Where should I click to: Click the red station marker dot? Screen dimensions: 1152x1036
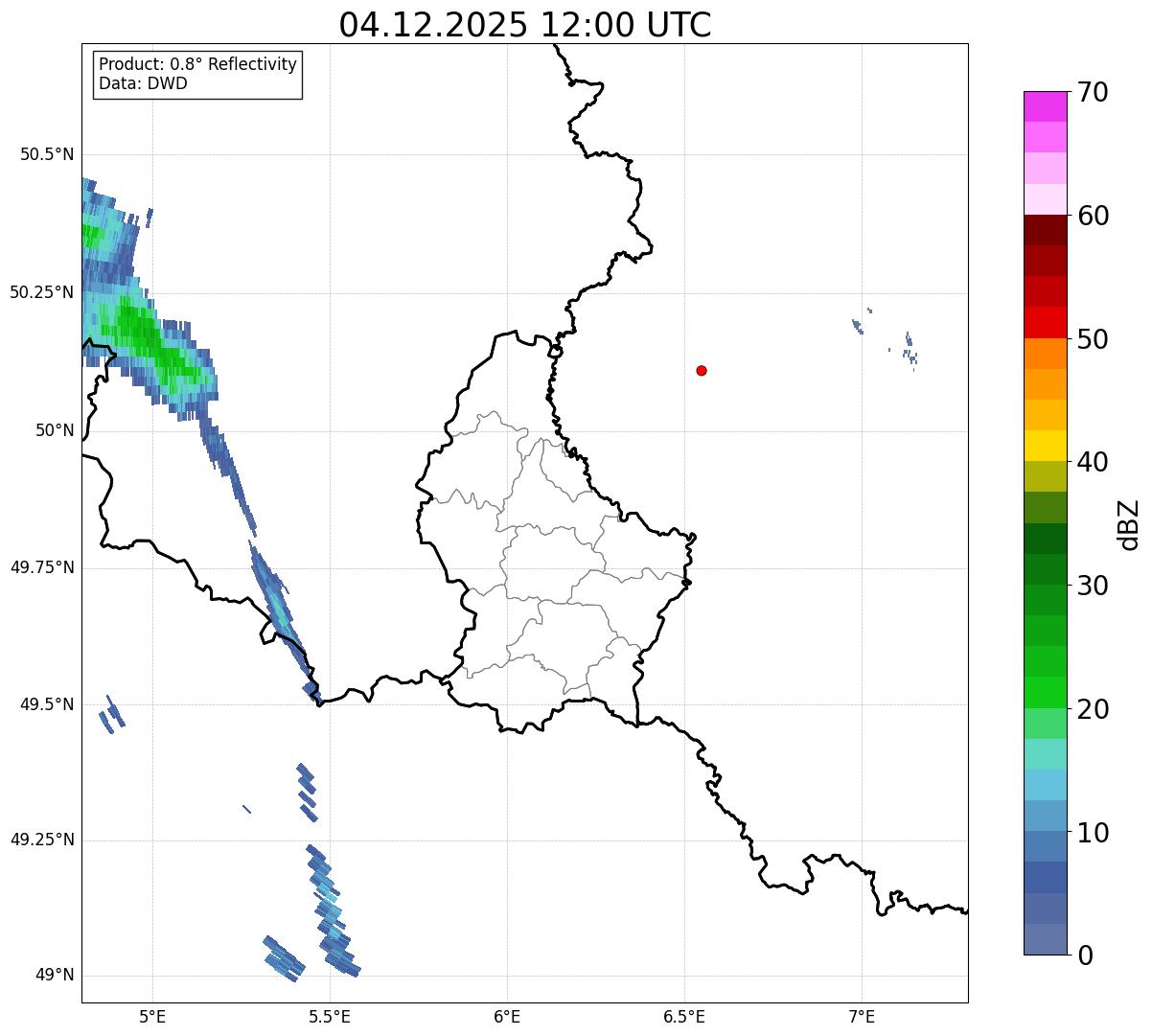(702, 370)
